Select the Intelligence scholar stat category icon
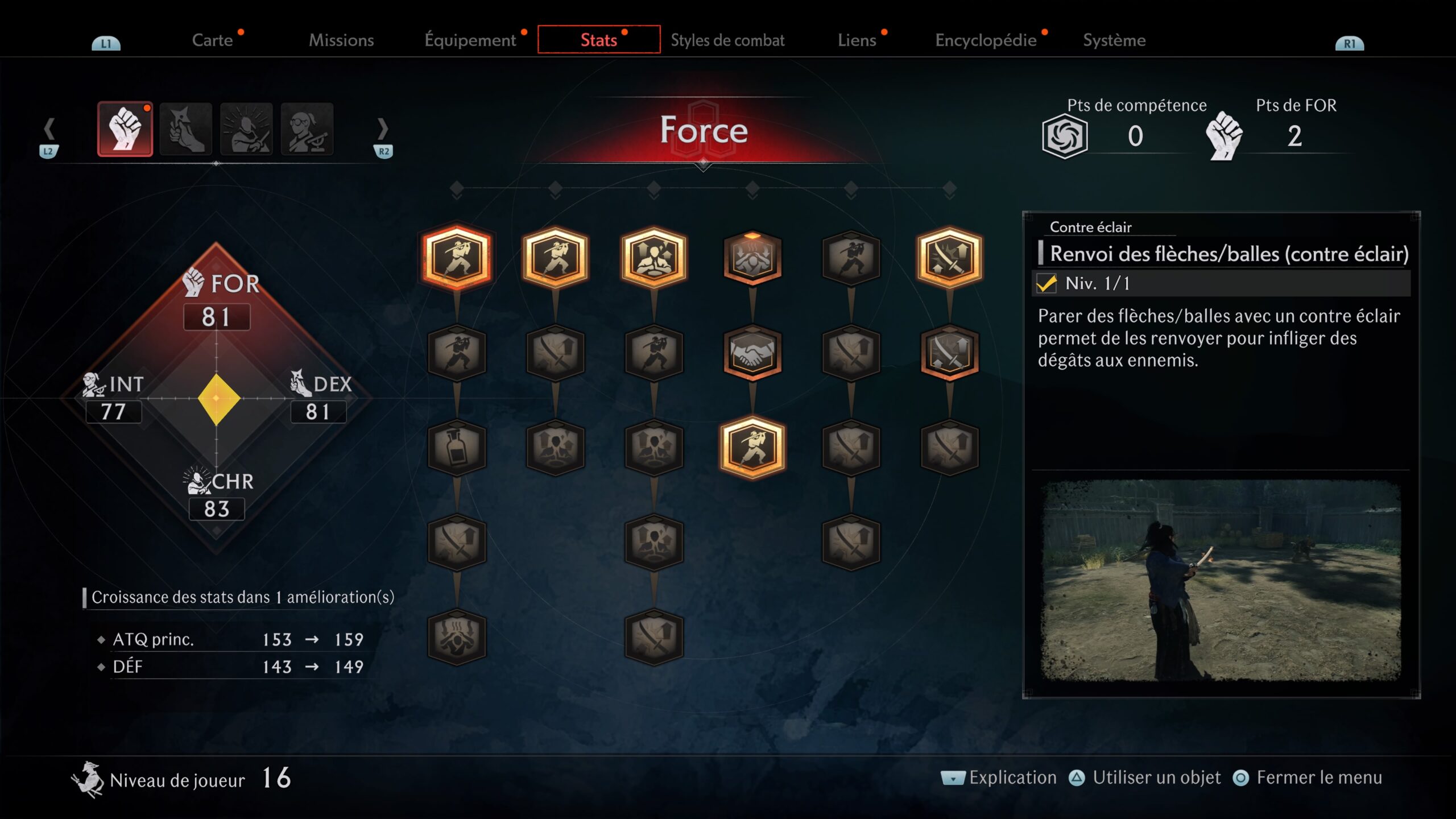Image resolution: width=1456 pixels, height=819 pixels. 307,129
